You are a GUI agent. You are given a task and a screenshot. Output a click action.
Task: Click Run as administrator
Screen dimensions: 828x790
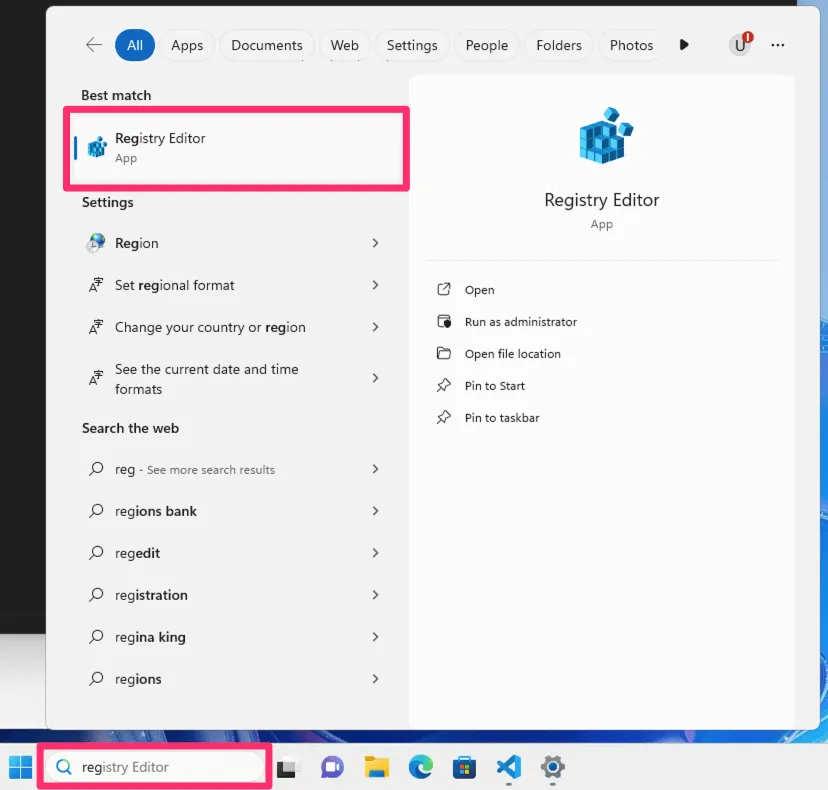(520, 322)
